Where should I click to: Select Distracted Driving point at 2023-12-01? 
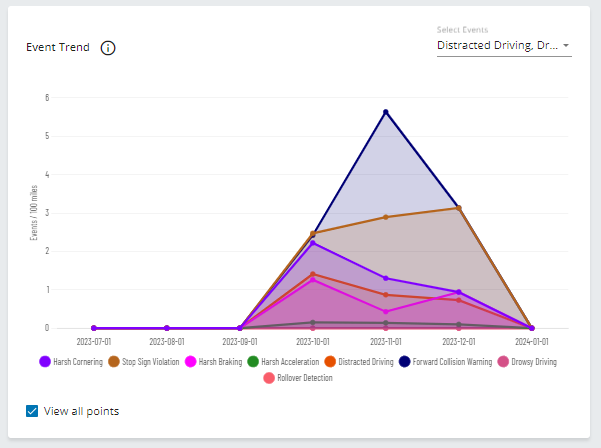coord(459,300)
